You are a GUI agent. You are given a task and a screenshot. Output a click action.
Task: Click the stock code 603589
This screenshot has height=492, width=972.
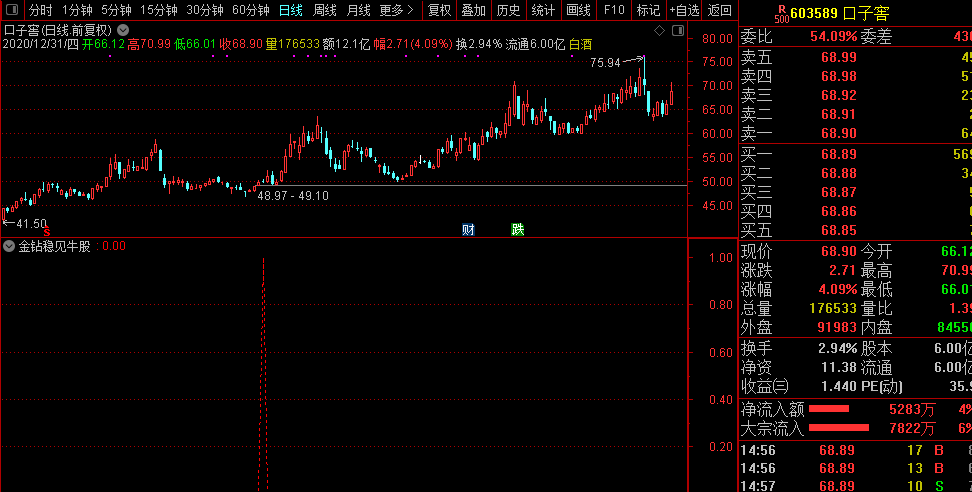point(815,14)
